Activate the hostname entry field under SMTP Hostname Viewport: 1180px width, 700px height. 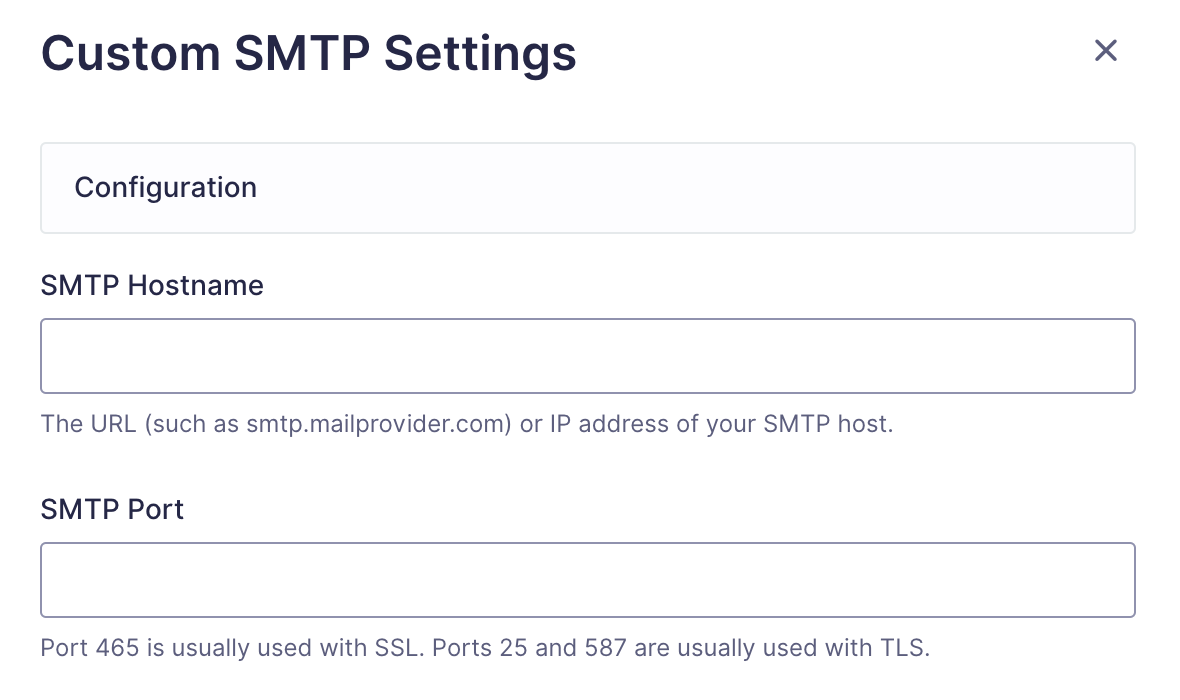[x=588, y=355]
